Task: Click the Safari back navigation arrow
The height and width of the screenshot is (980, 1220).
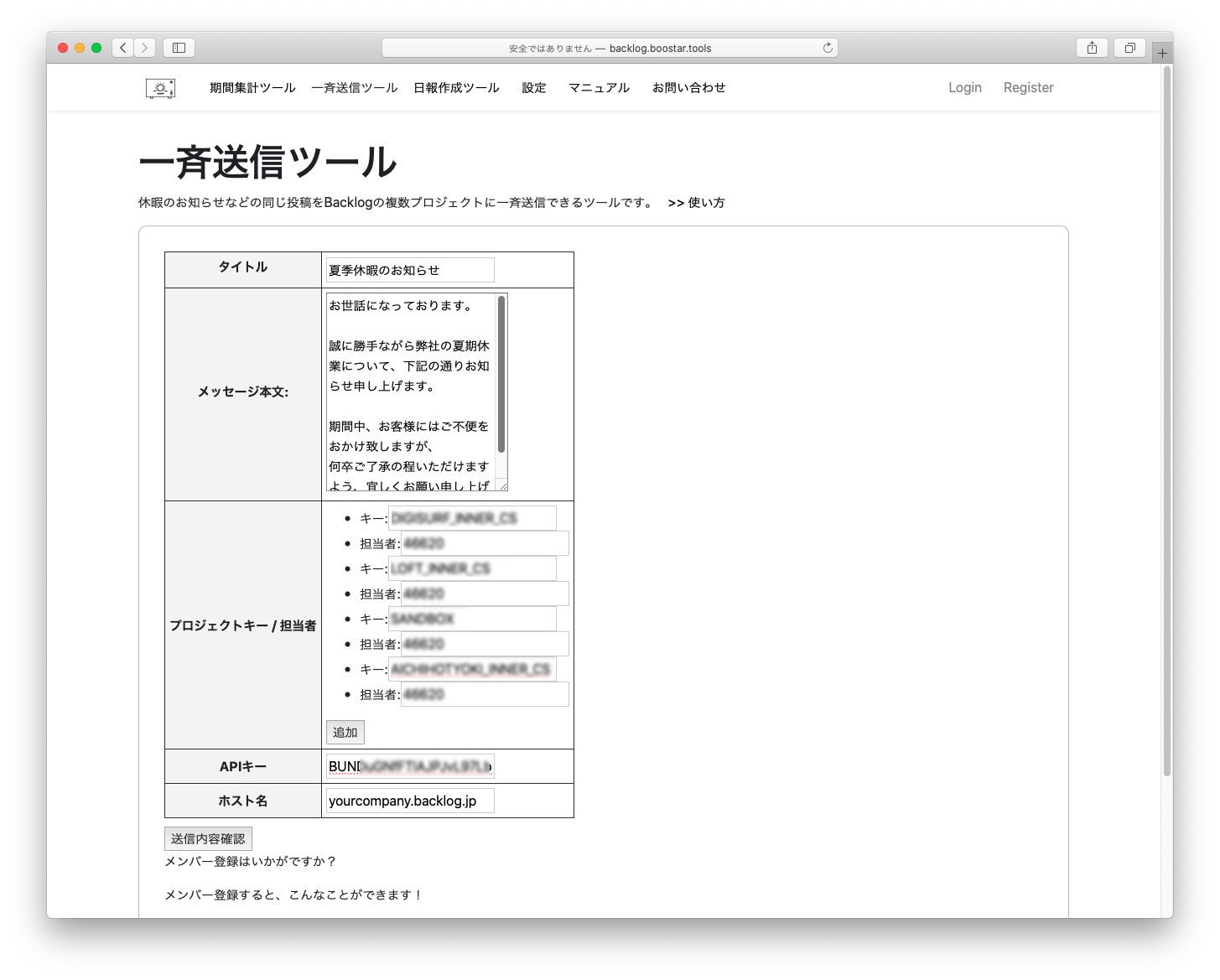Action: pyautogui.click(x=123, y=48)
